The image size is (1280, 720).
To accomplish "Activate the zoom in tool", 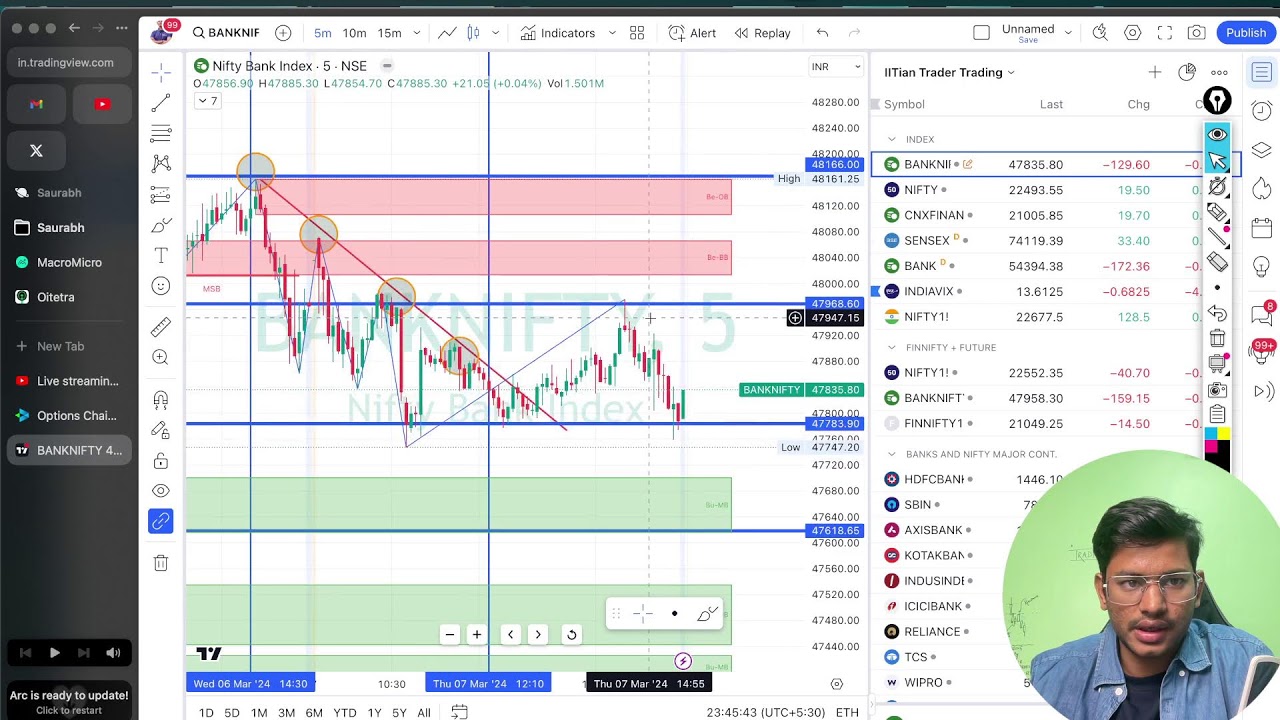I will 161,357.
